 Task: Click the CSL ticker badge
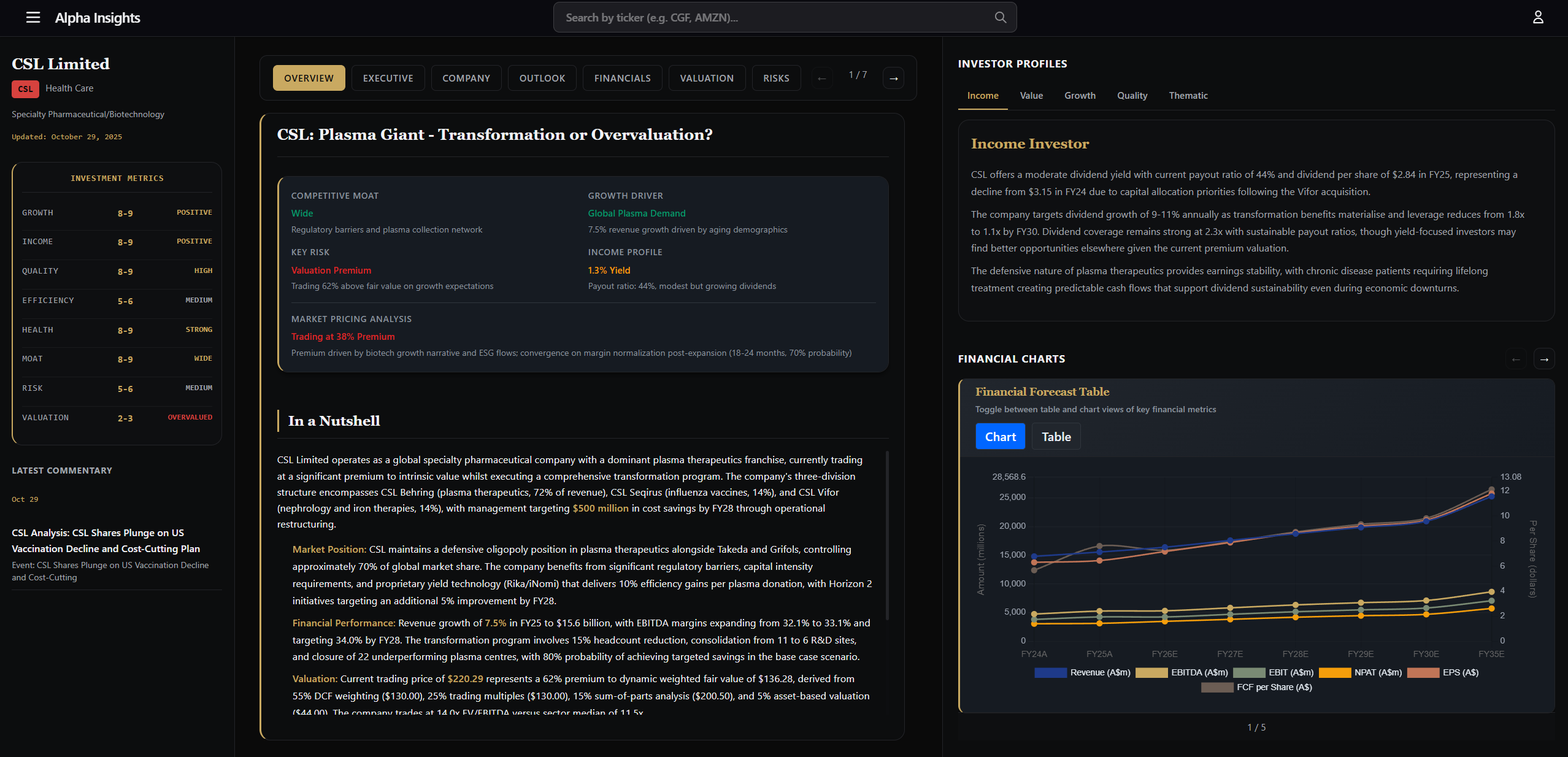coord(25,89)
